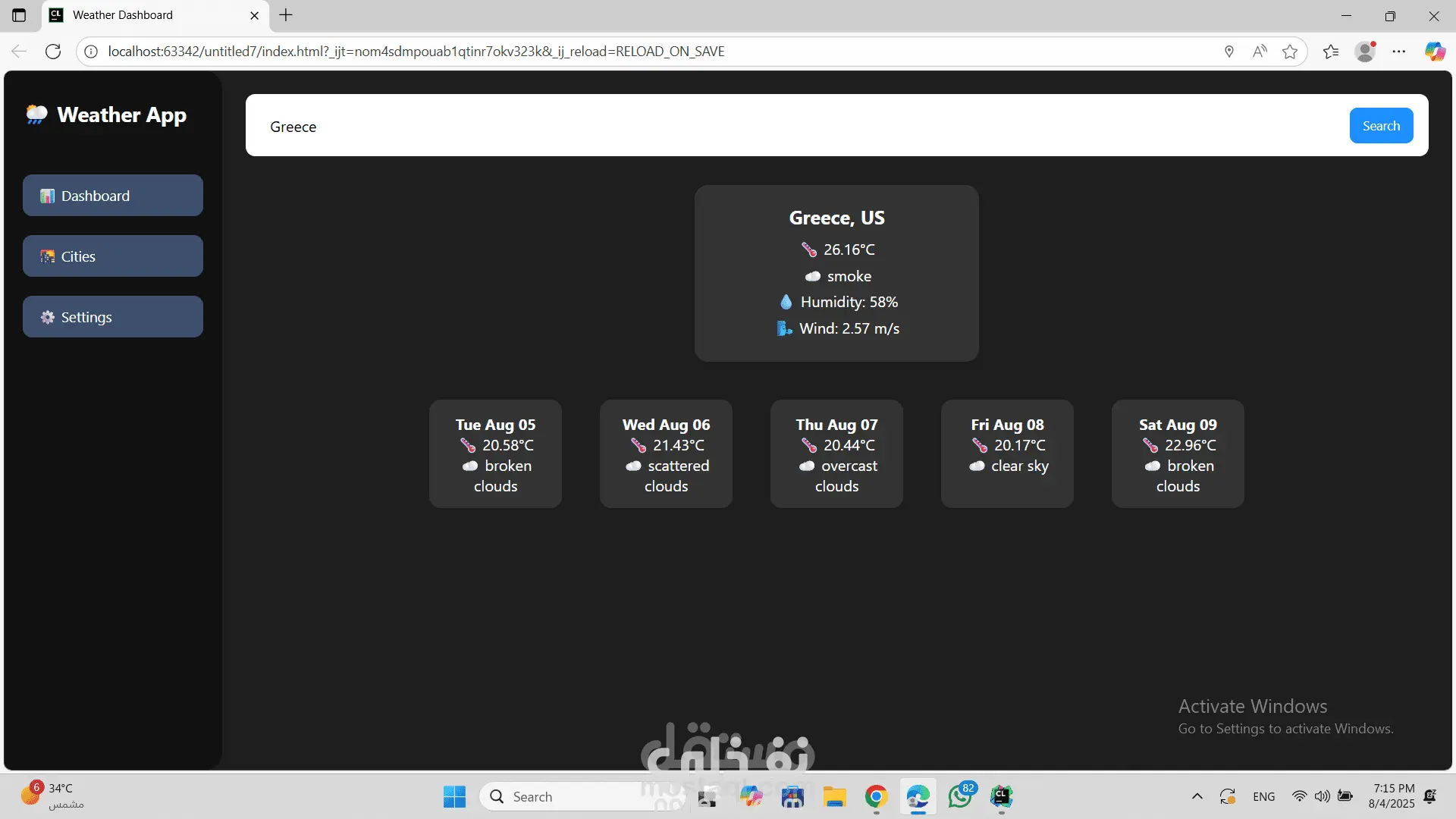Image resolution: width=1456 pixels, height=819 pixels.
Task: Select the Fri Aug 08 forecast card
Action: tap(1007, 453)
